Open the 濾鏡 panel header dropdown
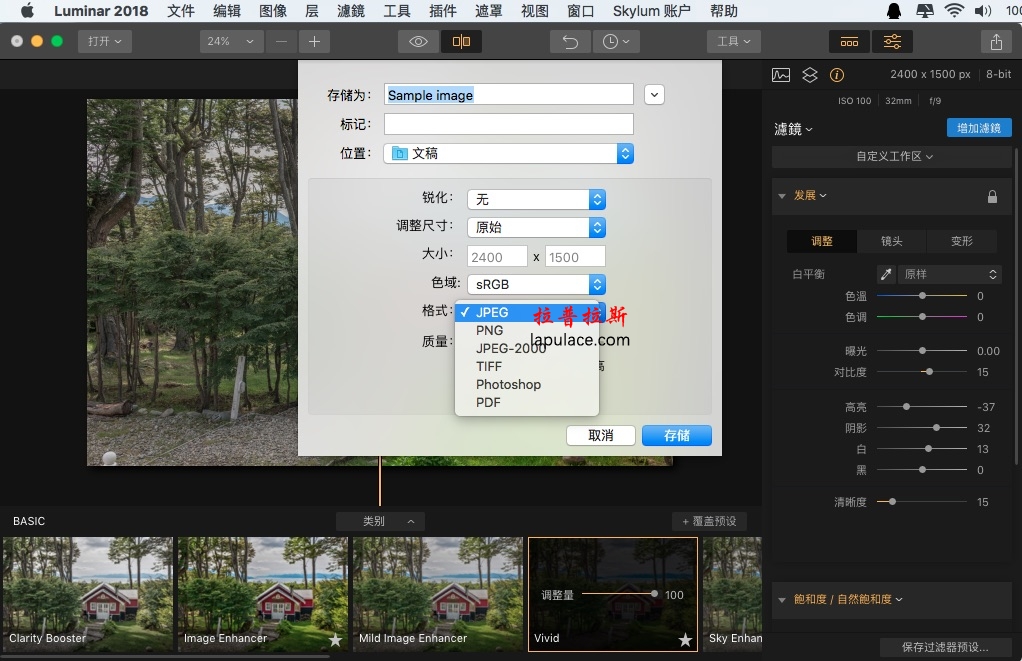 [x=793, y=129]
